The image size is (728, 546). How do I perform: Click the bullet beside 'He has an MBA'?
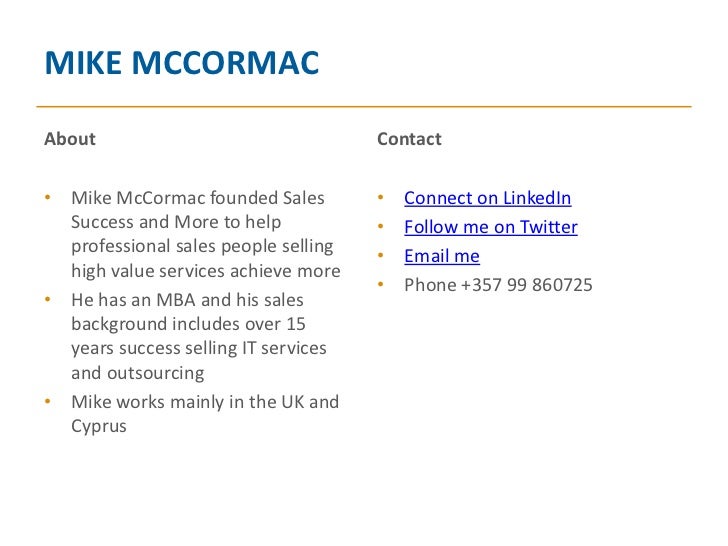tap(47, 299)
